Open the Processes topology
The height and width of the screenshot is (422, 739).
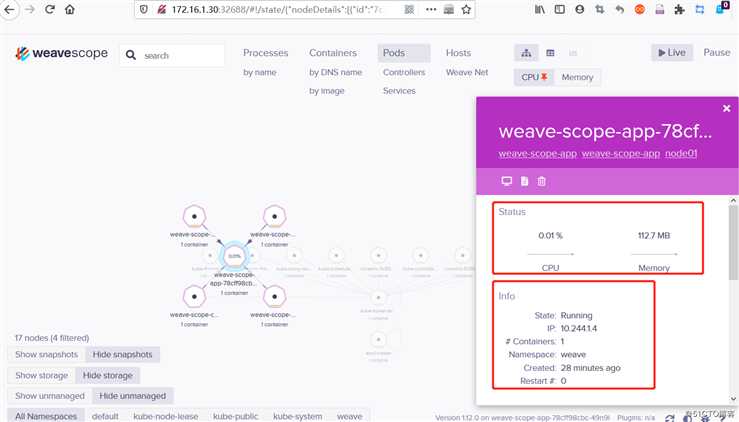click(265, 53)
